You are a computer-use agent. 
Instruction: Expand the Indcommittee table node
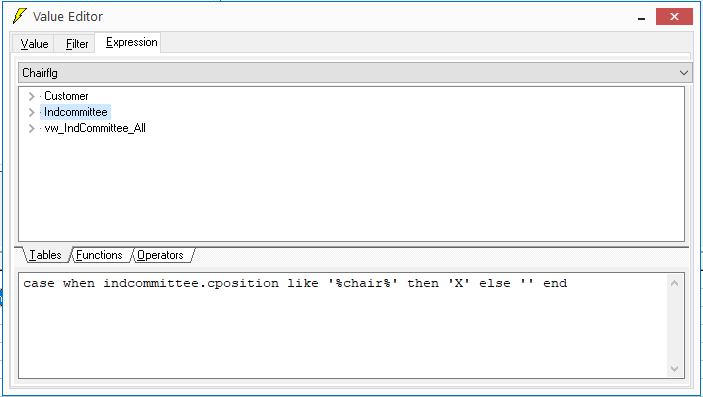coord(31,112)
